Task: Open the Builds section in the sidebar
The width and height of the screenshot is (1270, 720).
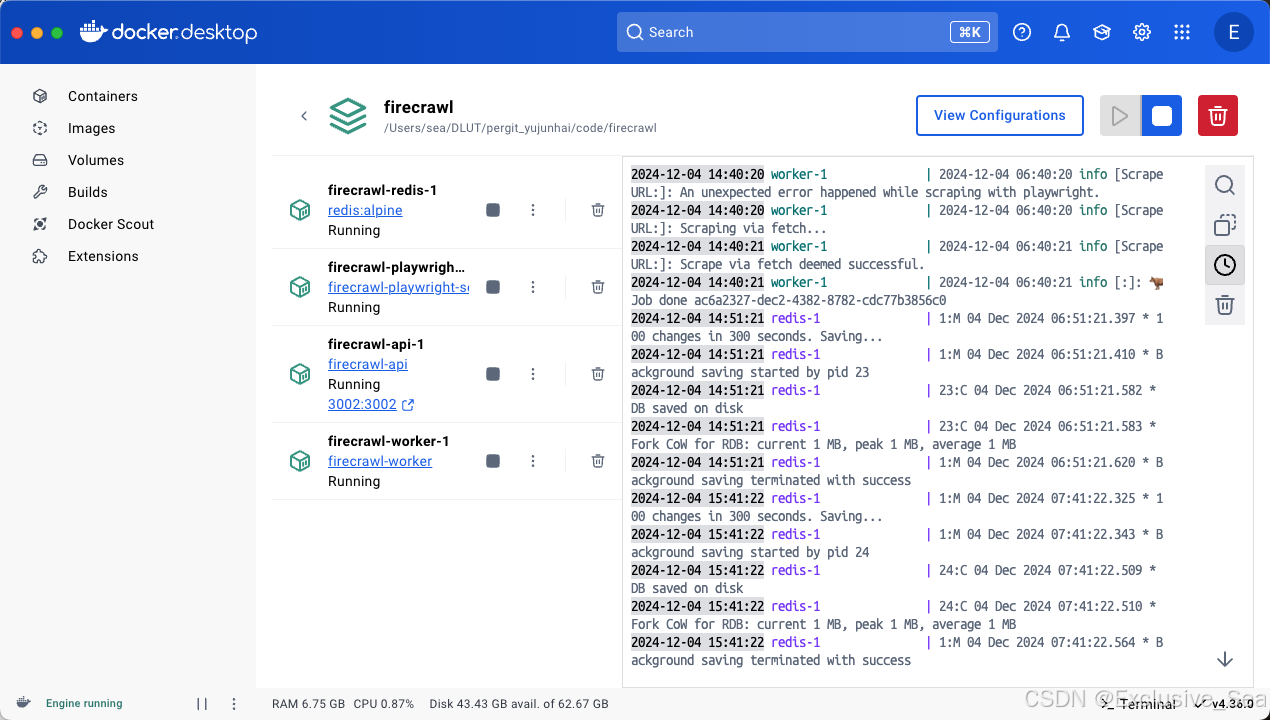Action: point(88,192)
